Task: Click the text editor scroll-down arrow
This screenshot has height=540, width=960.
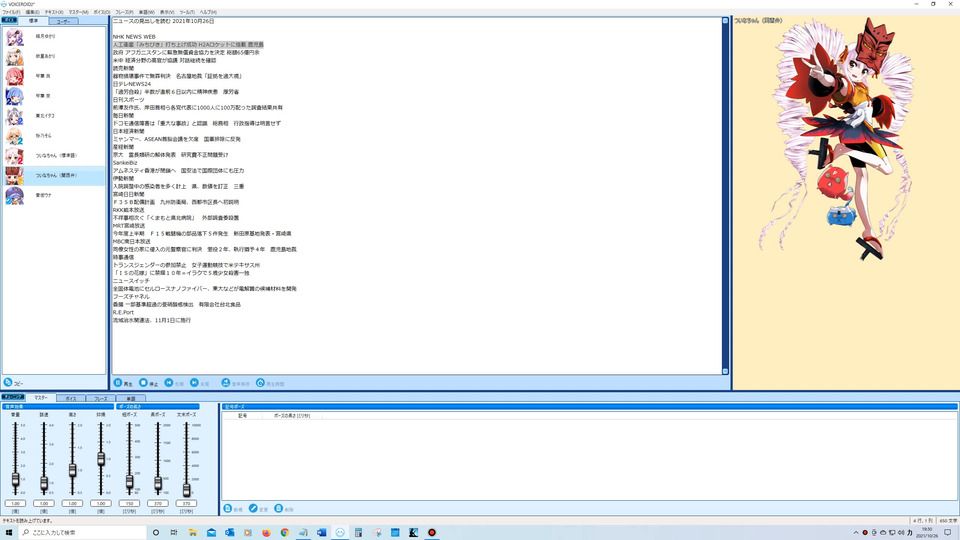Action: [x=725, y=371]
